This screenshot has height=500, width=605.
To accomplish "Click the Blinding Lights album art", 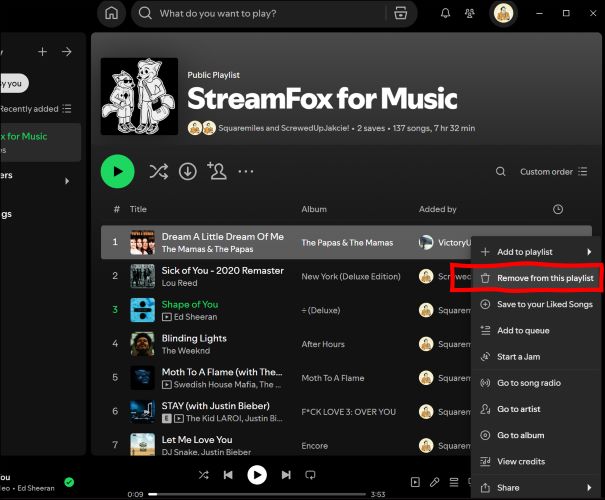I will pos(142,344).
